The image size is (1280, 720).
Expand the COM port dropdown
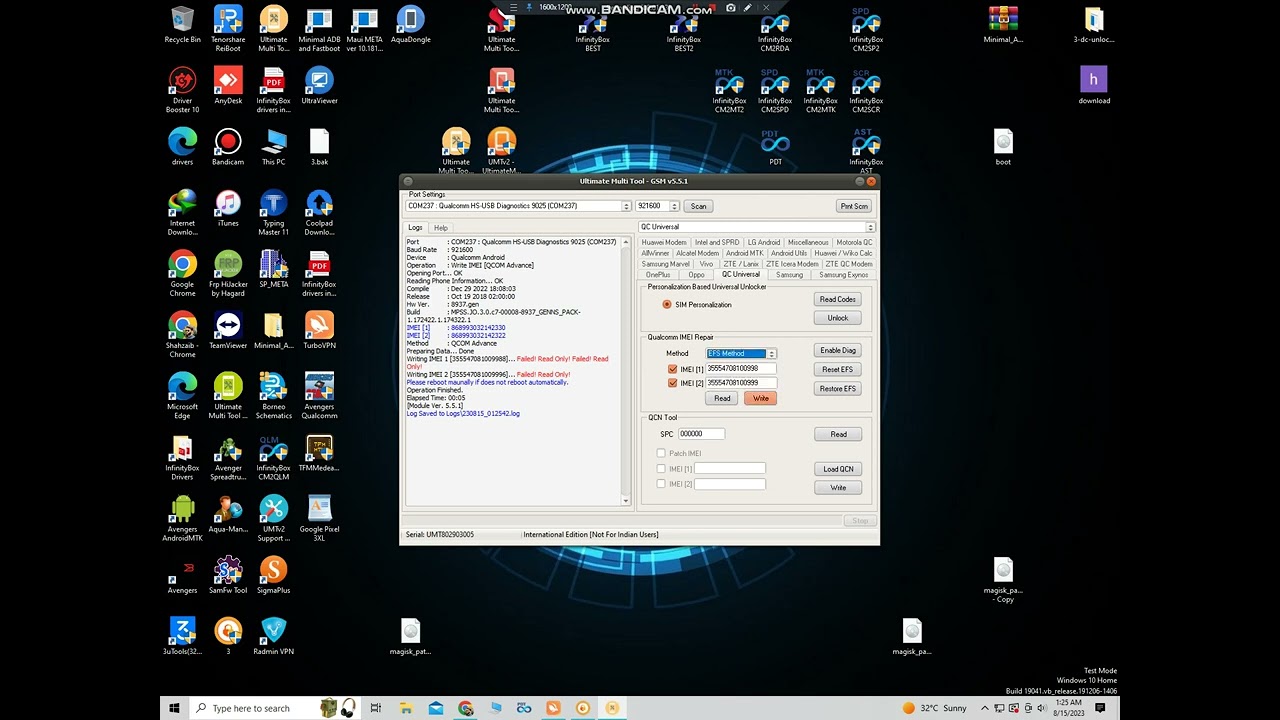click(626, 207)
